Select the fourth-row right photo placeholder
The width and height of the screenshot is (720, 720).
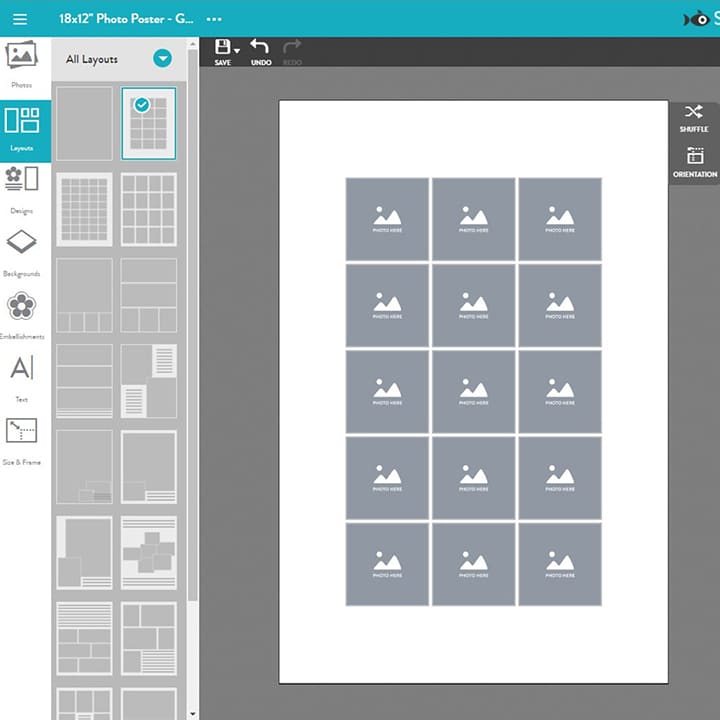[x=560, y=478]
